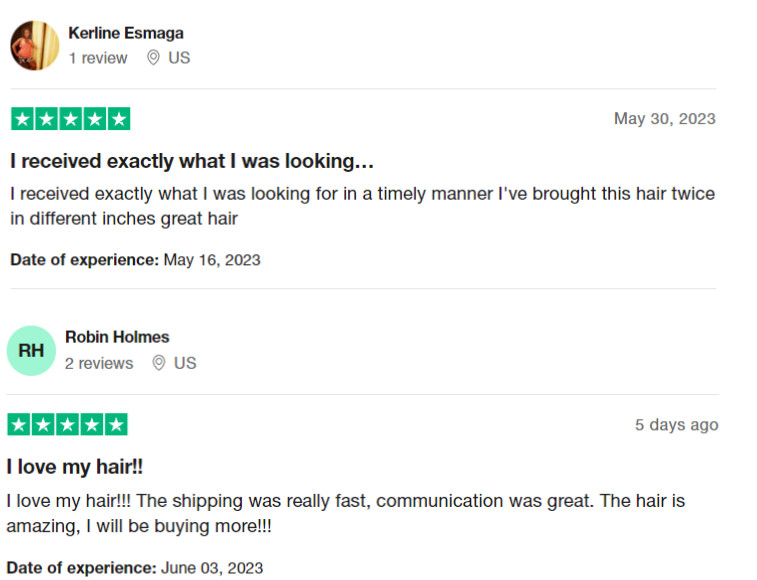Select Kerline's '1 review' count text
Screen dimensions: 757x580
point(98,58)
